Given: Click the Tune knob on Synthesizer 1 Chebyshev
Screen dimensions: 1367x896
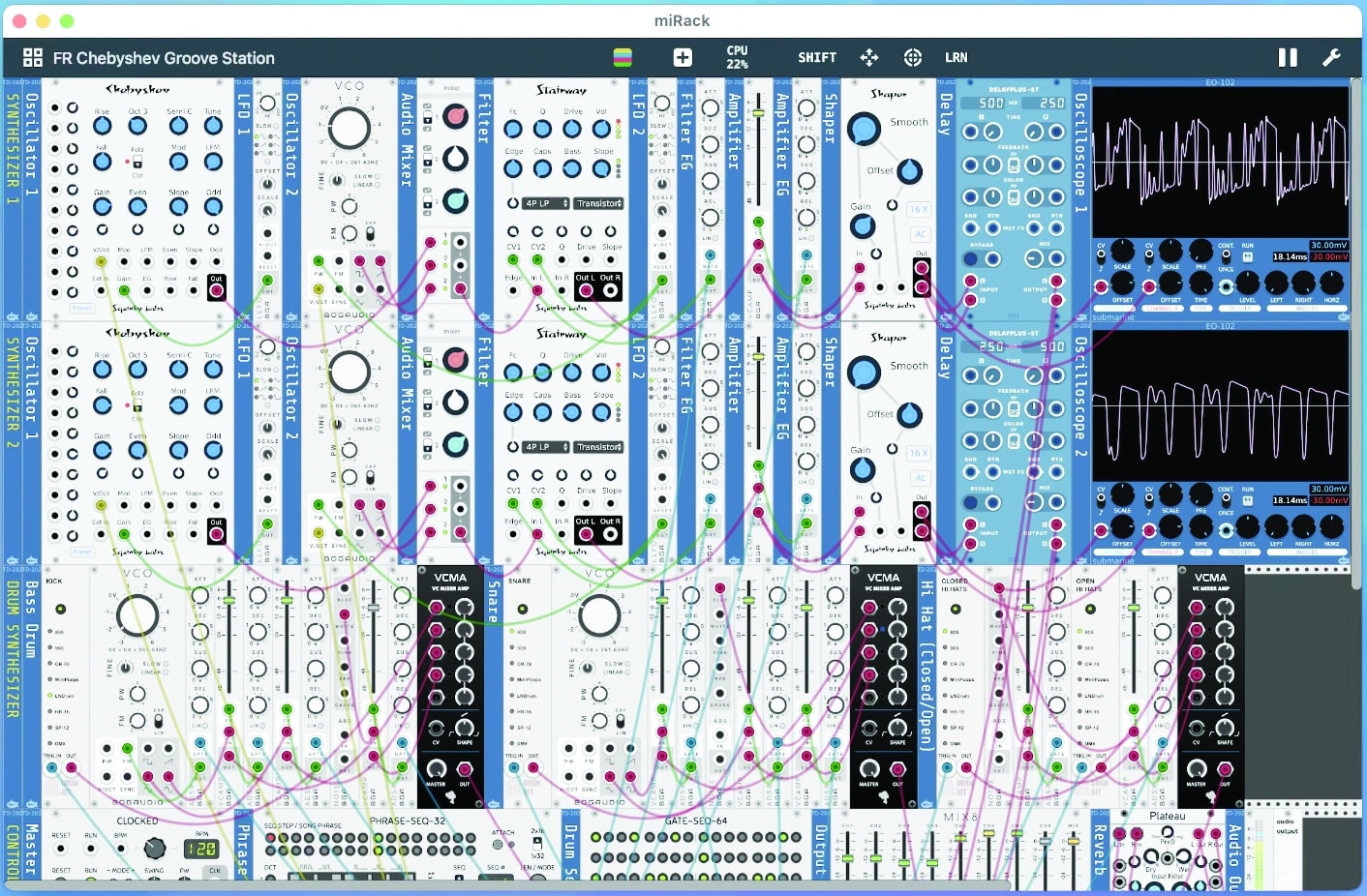Looking at the screenshot, I should pyautogui.click(x=213, y=127).
